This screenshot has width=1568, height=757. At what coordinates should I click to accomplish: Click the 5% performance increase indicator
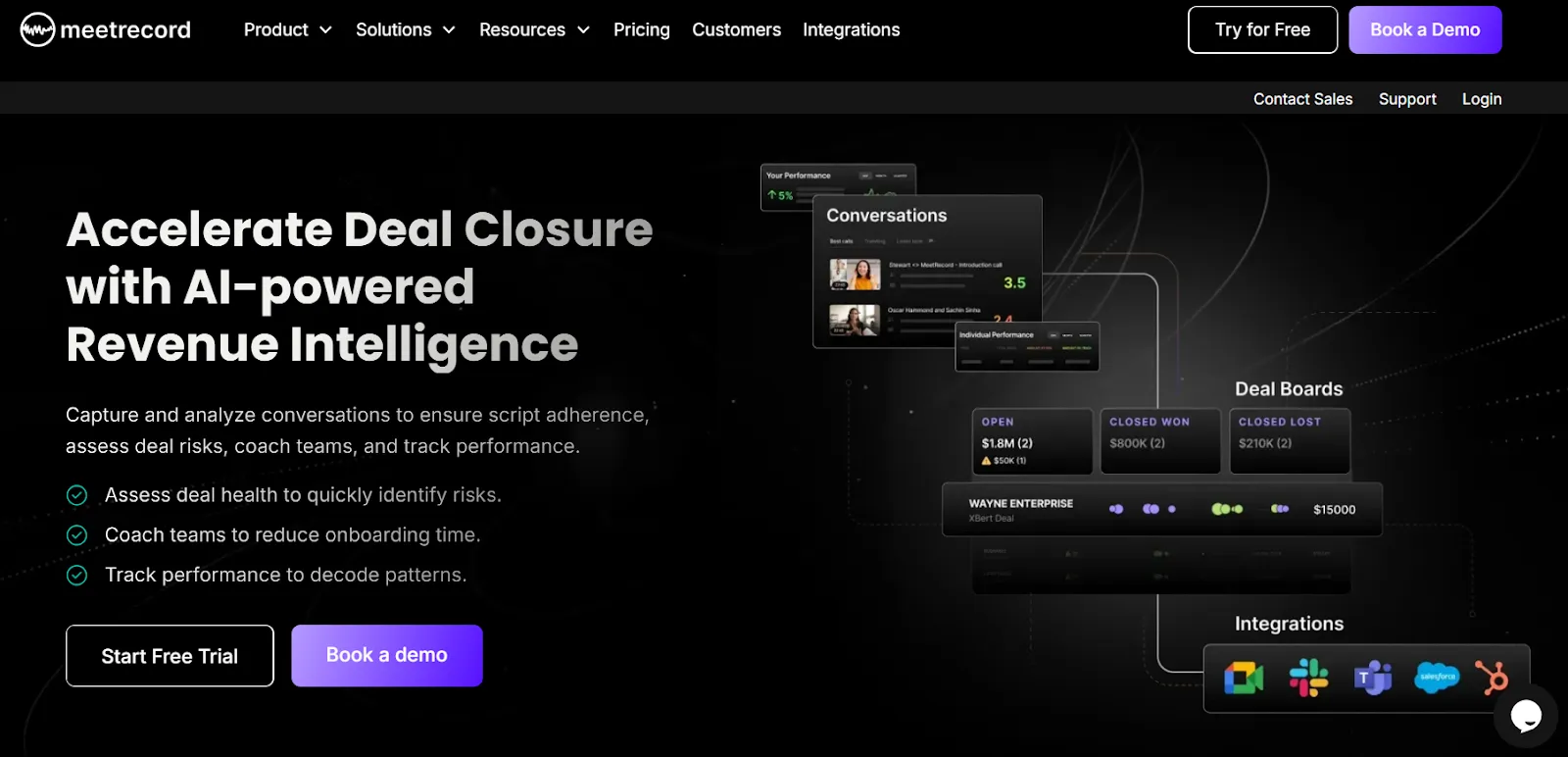[x=780, y=195]
